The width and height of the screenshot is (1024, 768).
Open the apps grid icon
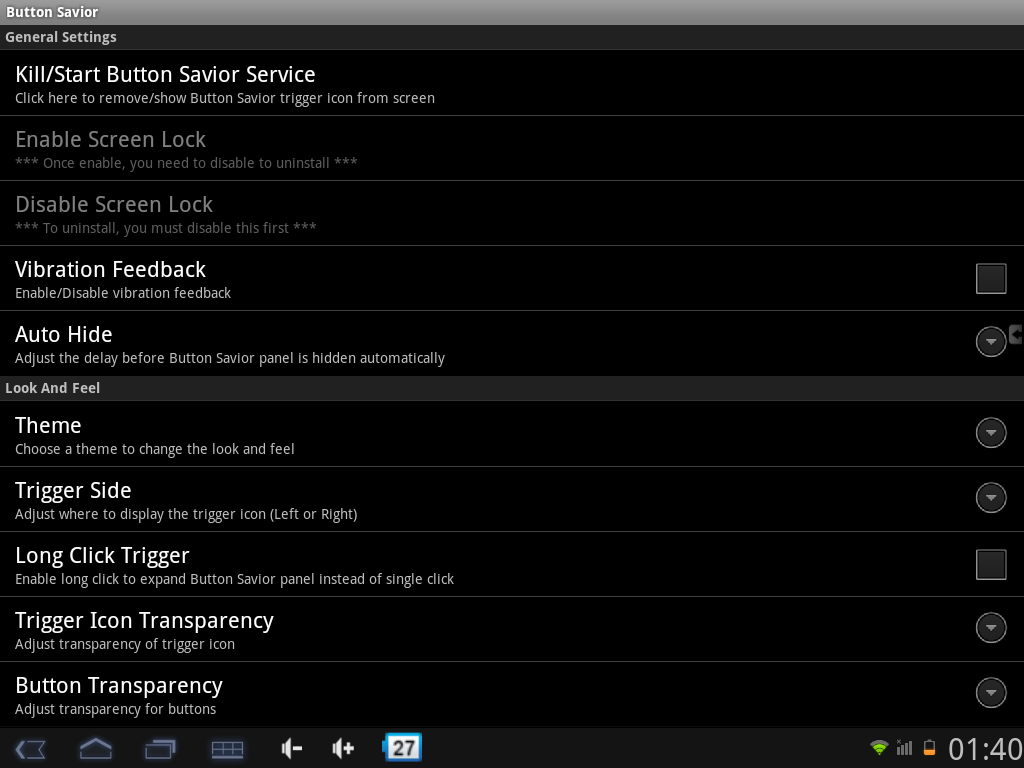227,748
